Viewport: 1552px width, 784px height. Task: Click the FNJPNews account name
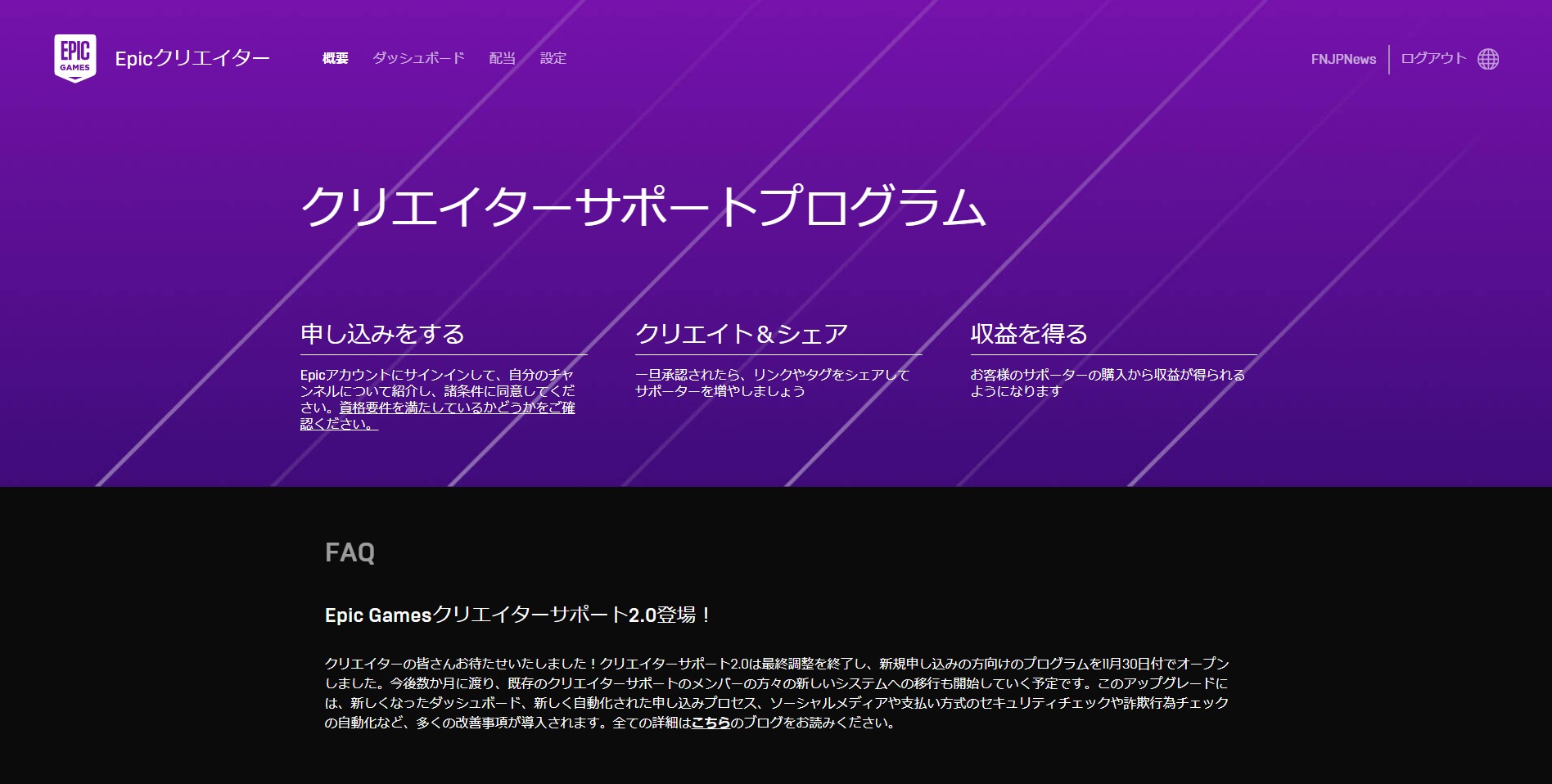pos(1343,59)
